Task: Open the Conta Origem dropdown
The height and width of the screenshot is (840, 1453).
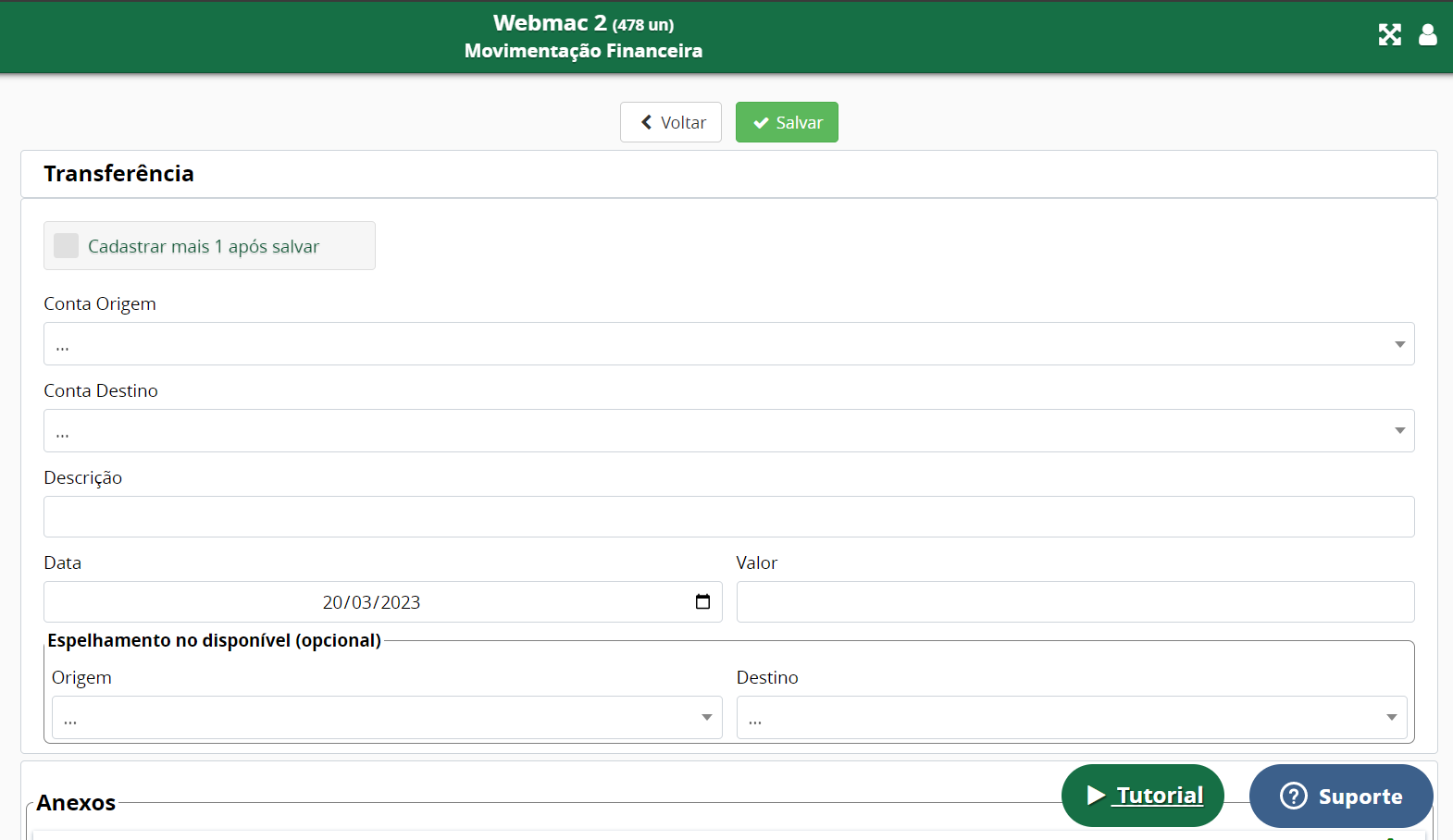Action: coord(728,344)
